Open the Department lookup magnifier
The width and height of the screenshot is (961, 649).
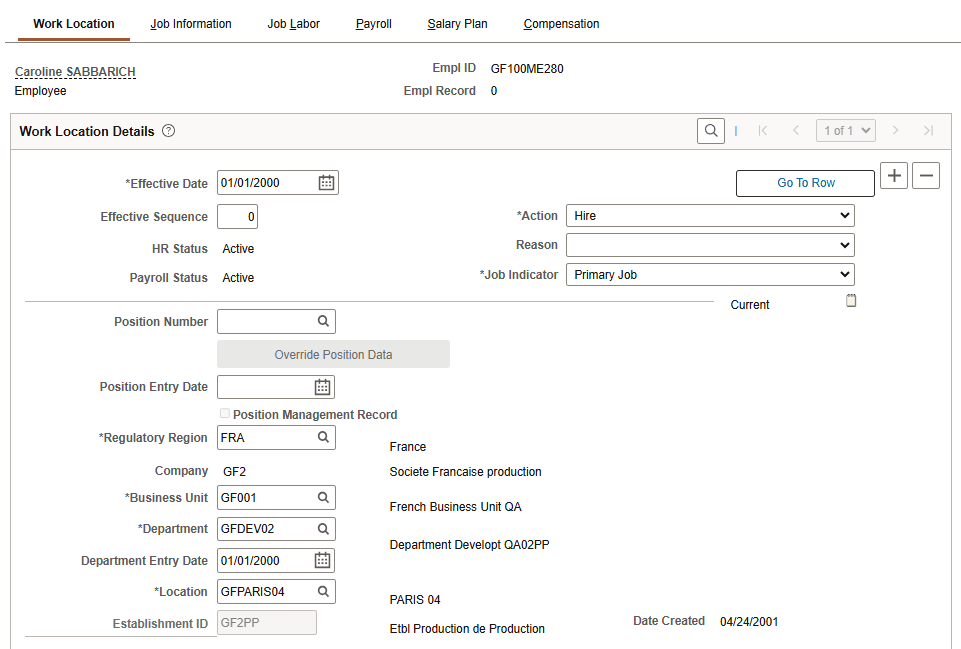[322, 528]
